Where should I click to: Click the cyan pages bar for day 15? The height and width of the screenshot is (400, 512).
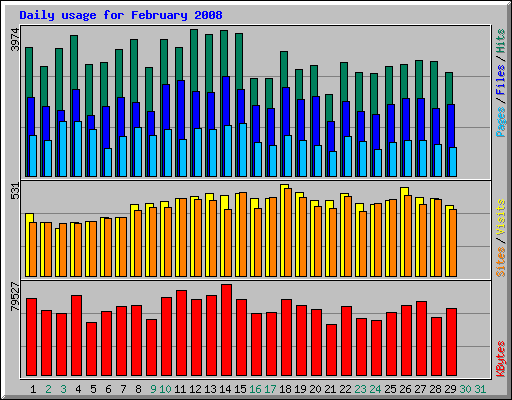point(243,150)
